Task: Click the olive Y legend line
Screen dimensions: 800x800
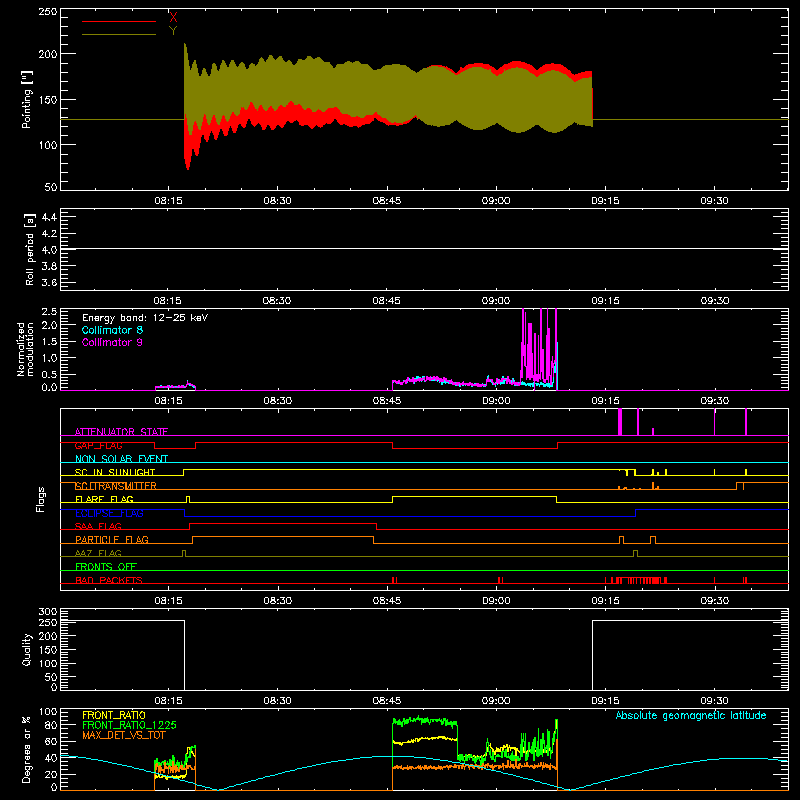Action: tap(119, 34)
